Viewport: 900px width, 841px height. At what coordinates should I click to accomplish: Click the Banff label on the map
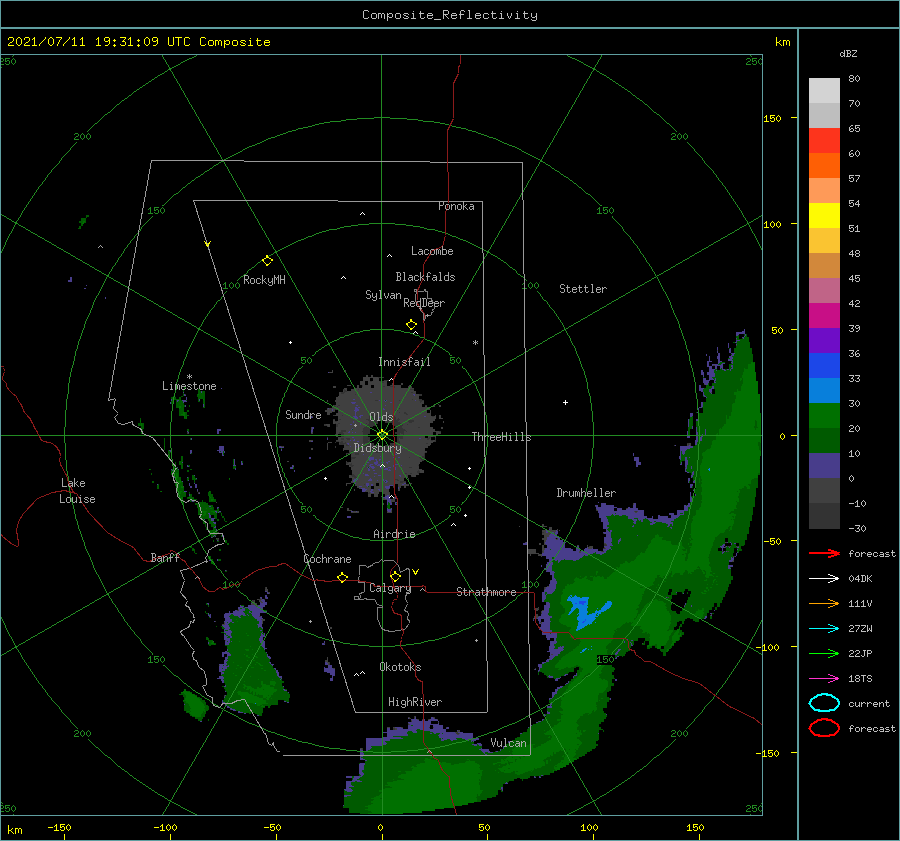165,557
